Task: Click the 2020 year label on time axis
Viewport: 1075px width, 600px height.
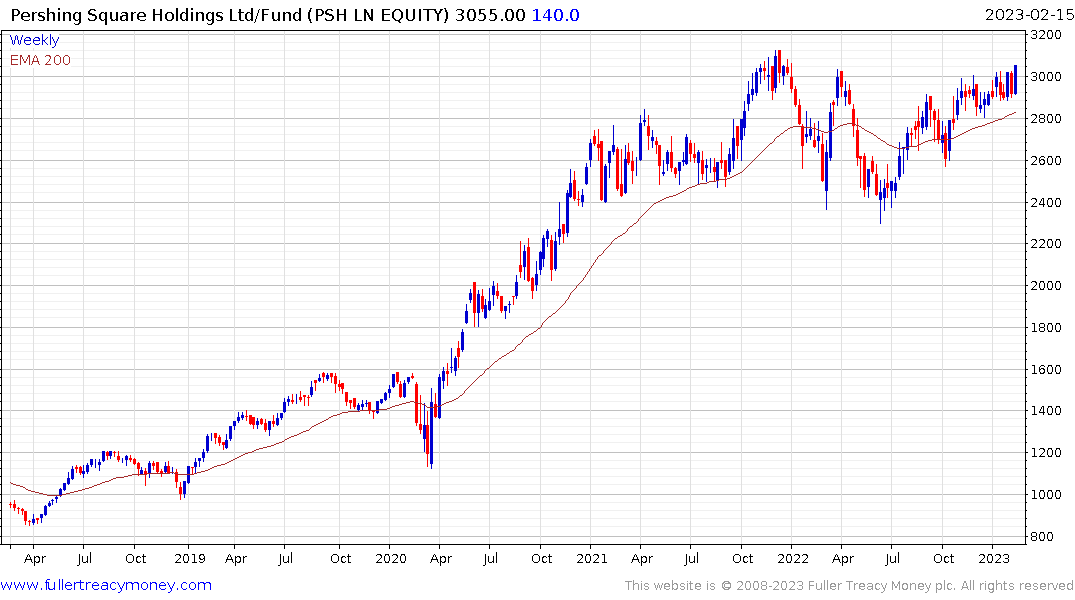Action: pyautogui.click(x=391, y=558)
